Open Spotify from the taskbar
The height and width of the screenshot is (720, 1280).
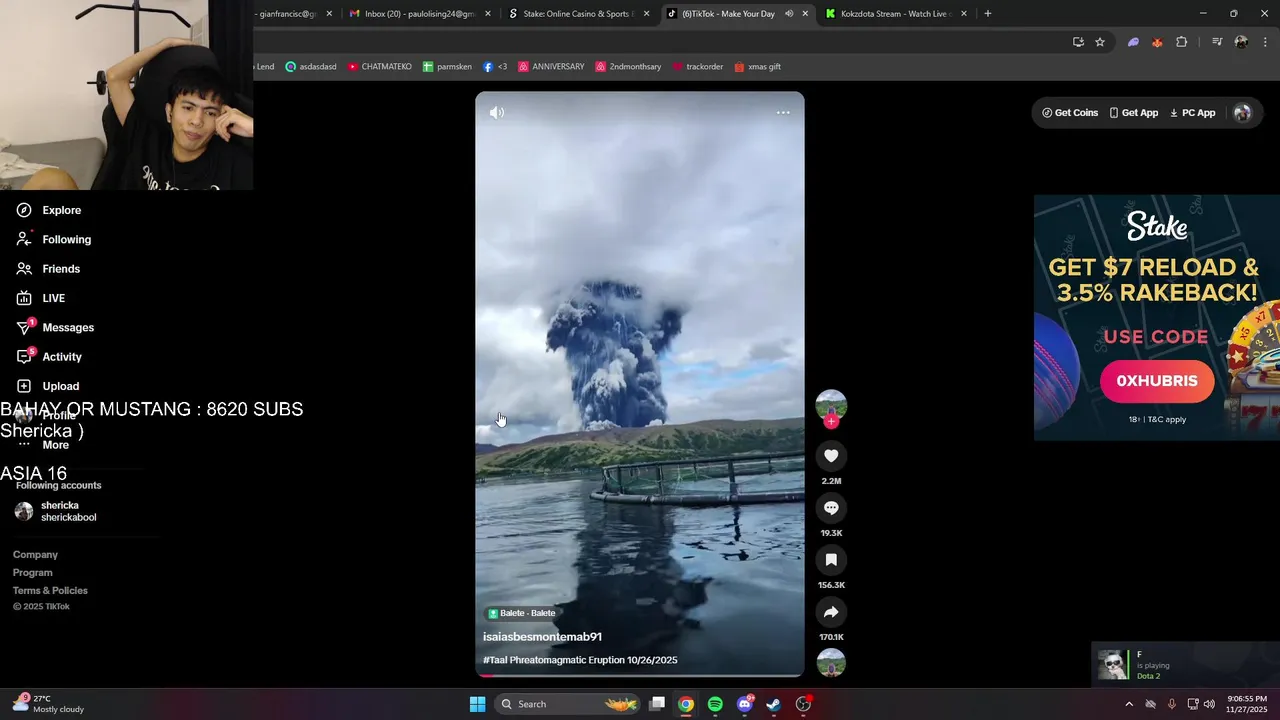point(715,704)
